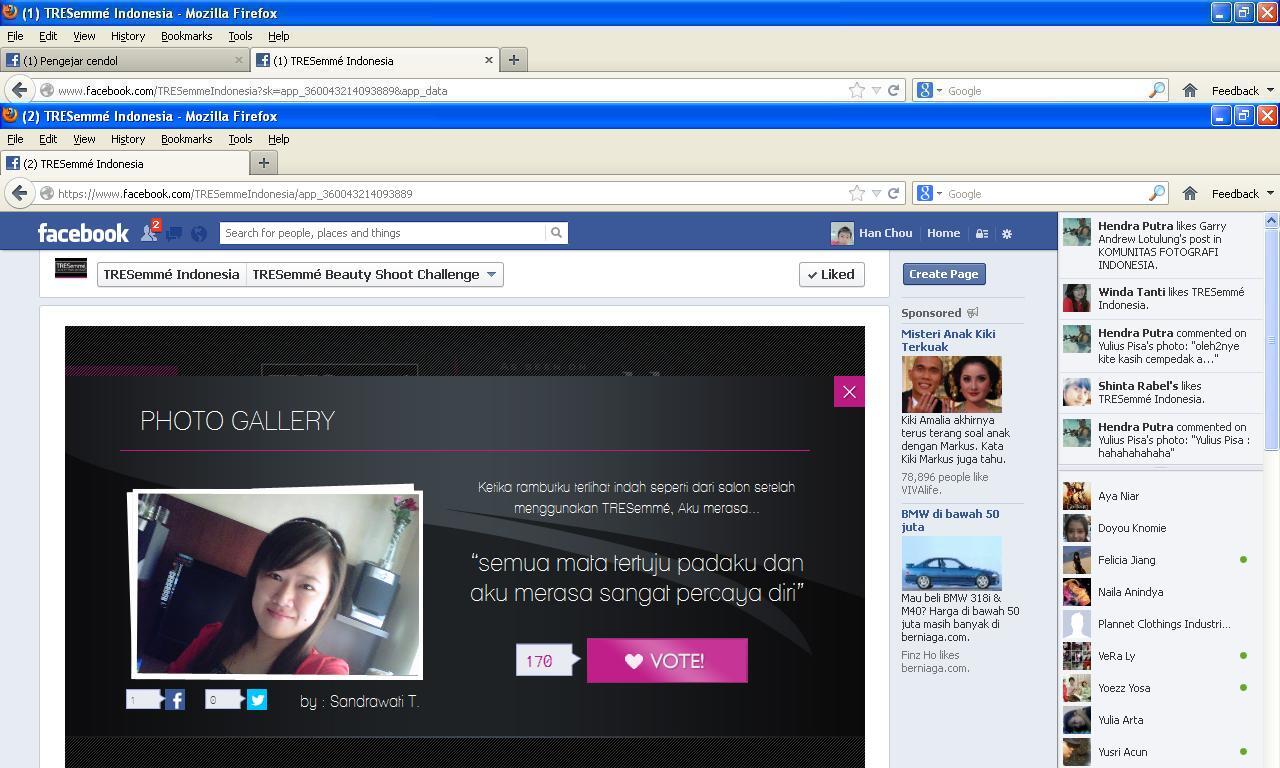Click the privacy shortcuts lock icon

tap(982, 234)
